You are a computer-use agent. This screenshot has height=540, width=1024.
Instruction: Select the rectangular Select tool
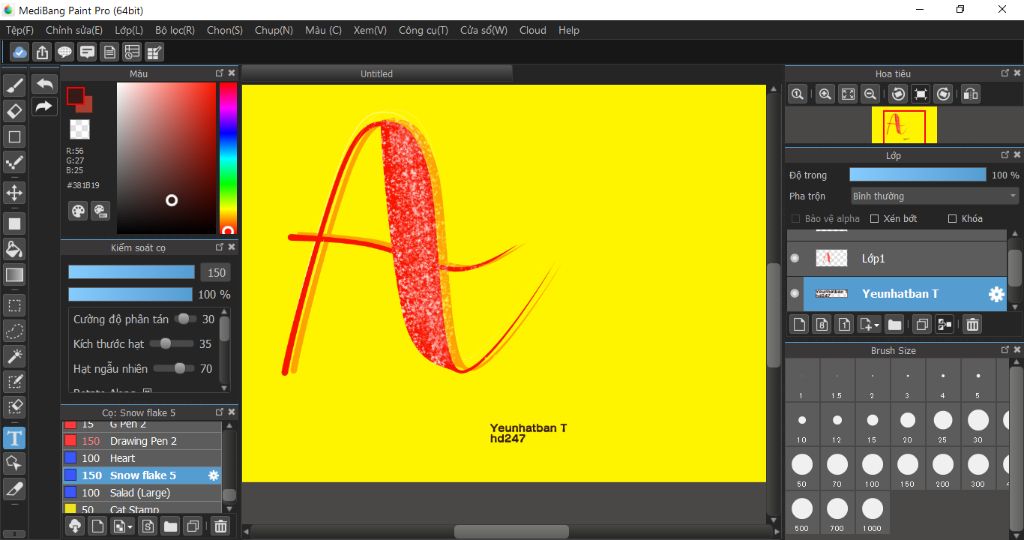[14, 306]
